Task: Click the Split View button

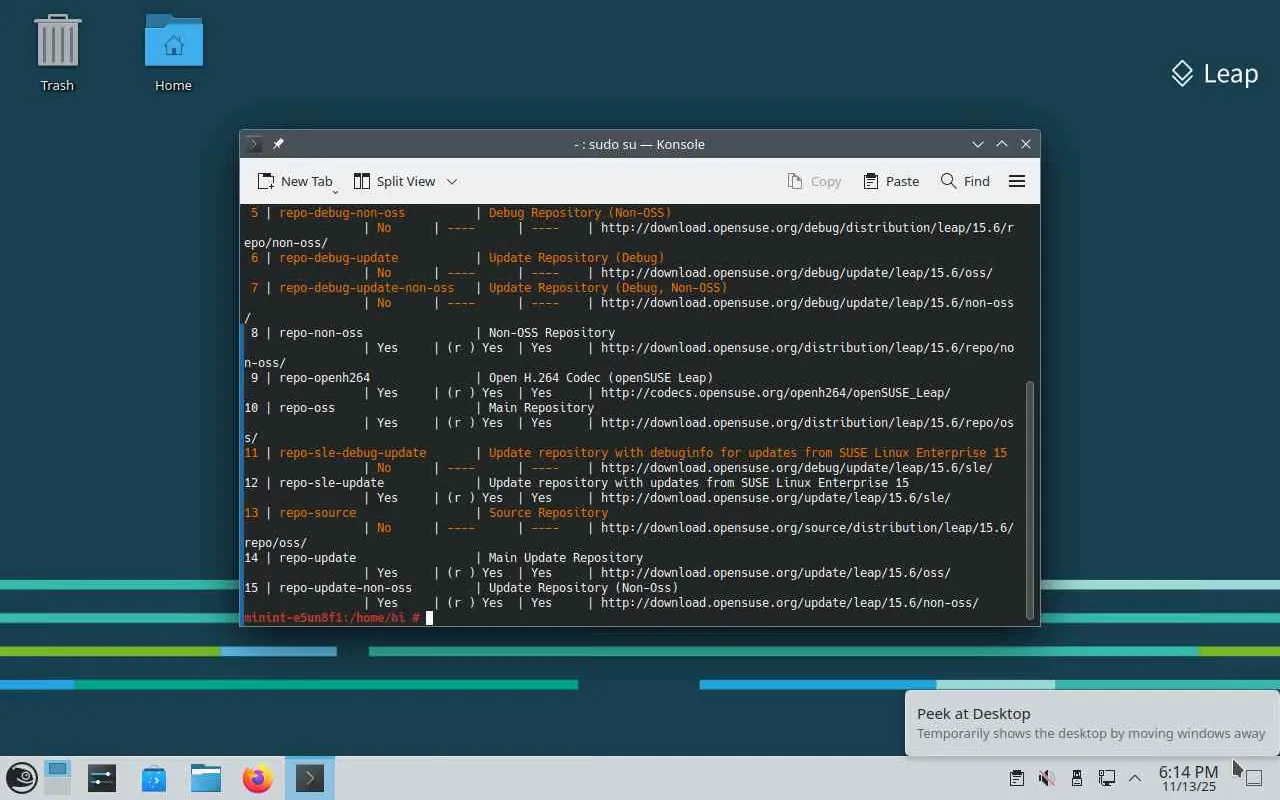Action: (x=394, y=181)
